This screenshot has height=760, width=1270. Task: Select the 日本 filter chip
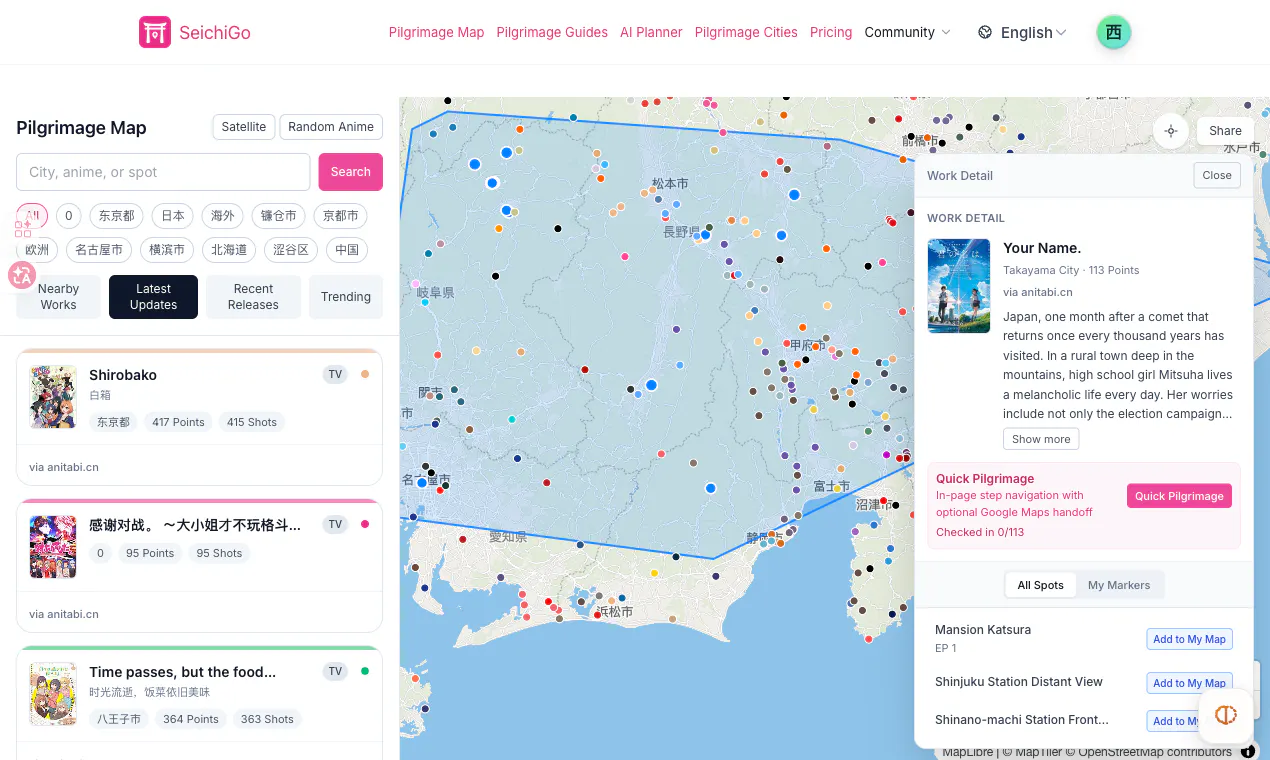tap(173, 216)
